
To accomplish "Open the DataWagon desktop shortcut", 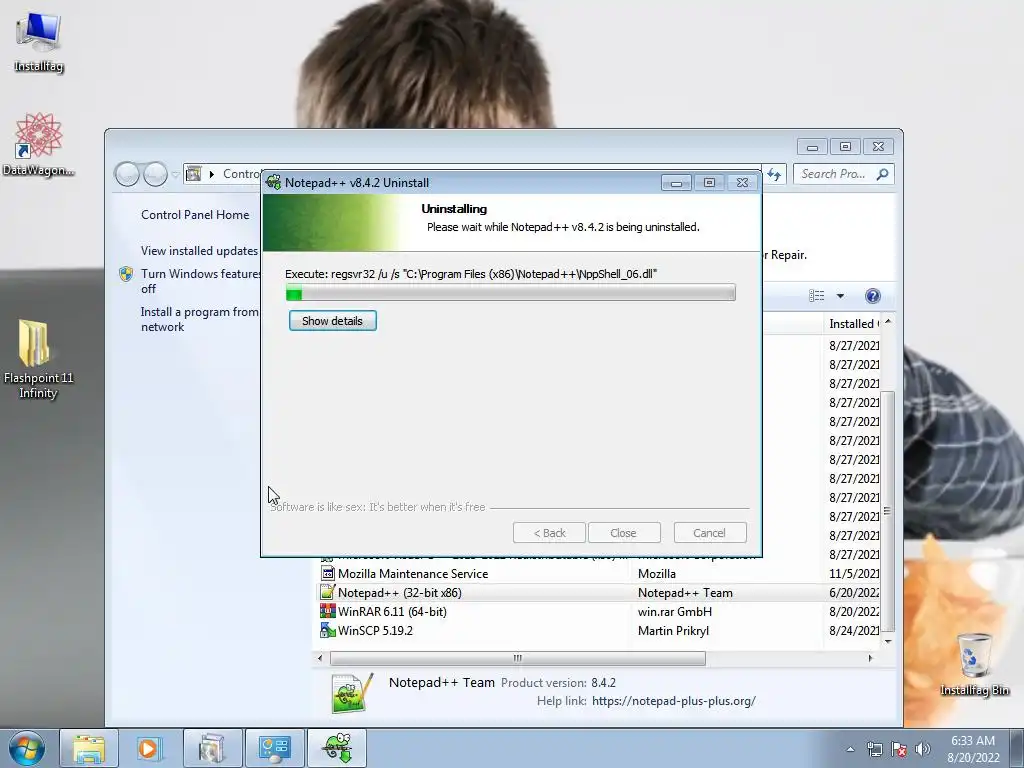I will pos(39,144).
